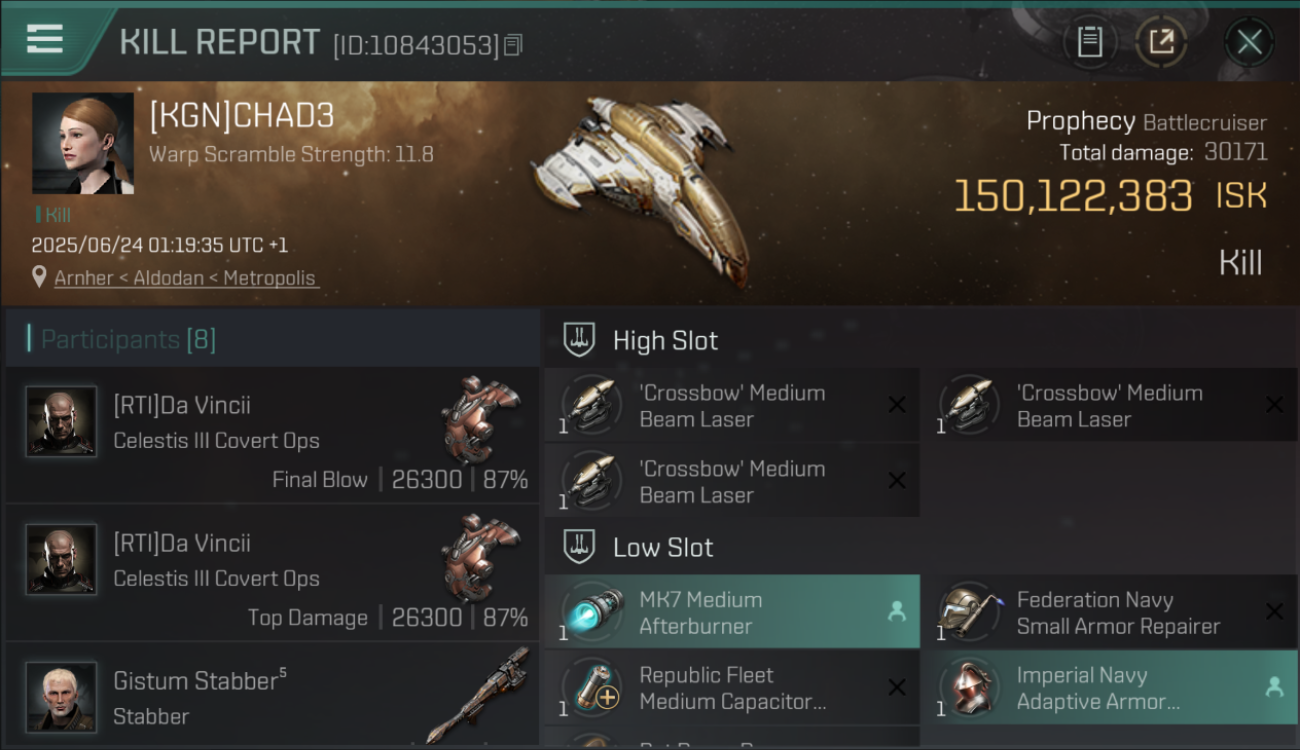Image resolution: width=1300 pixels, height=750 pixels.
Task: Open the clipboard report icon
Action: click(1090, 42)
